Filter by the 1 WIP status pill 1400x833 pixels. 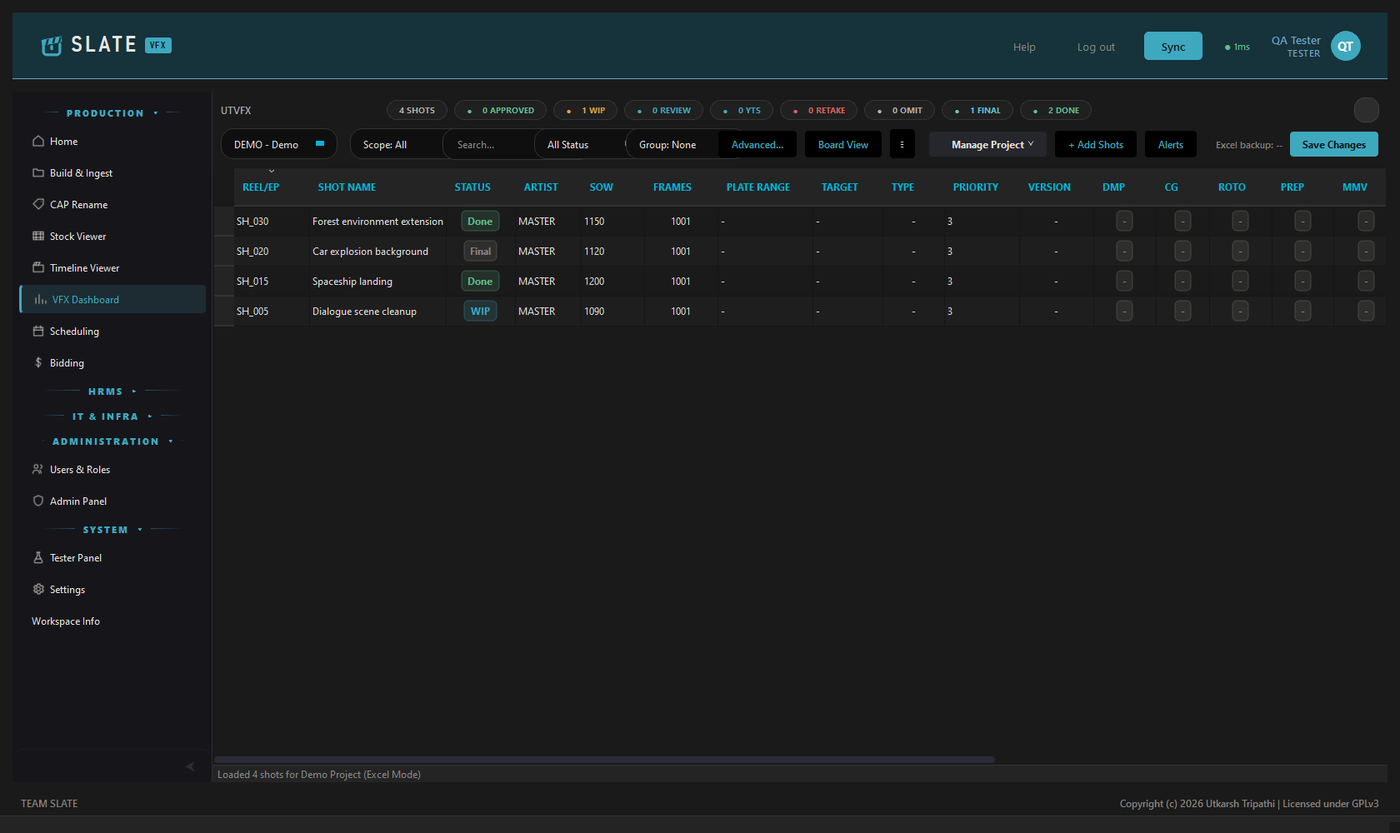(584, 110)
